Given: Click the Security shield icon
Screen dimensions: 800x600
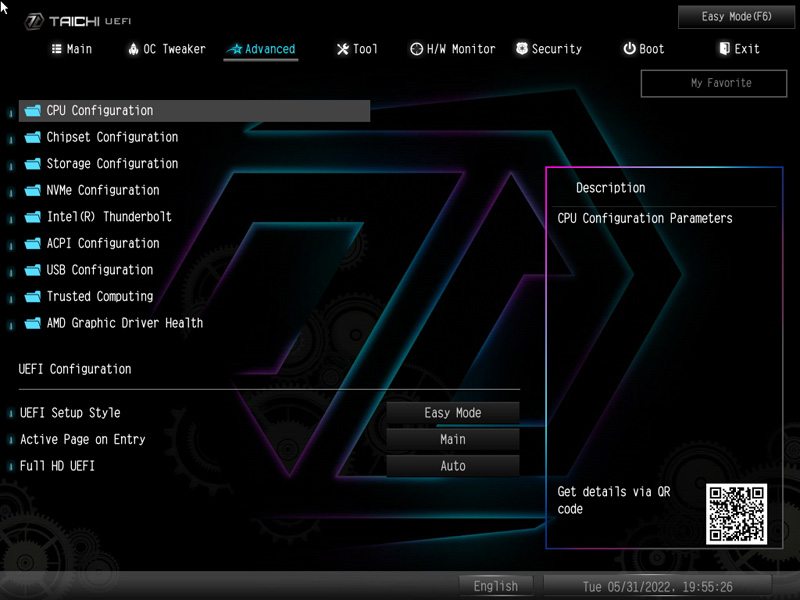Looking at the screenshot, I should 522,49.
